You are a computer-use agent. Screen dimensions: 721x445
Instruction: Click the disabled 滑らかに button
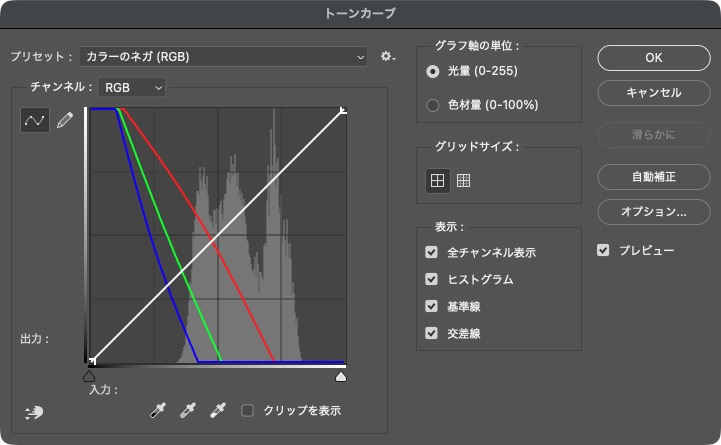click(653, 135)
